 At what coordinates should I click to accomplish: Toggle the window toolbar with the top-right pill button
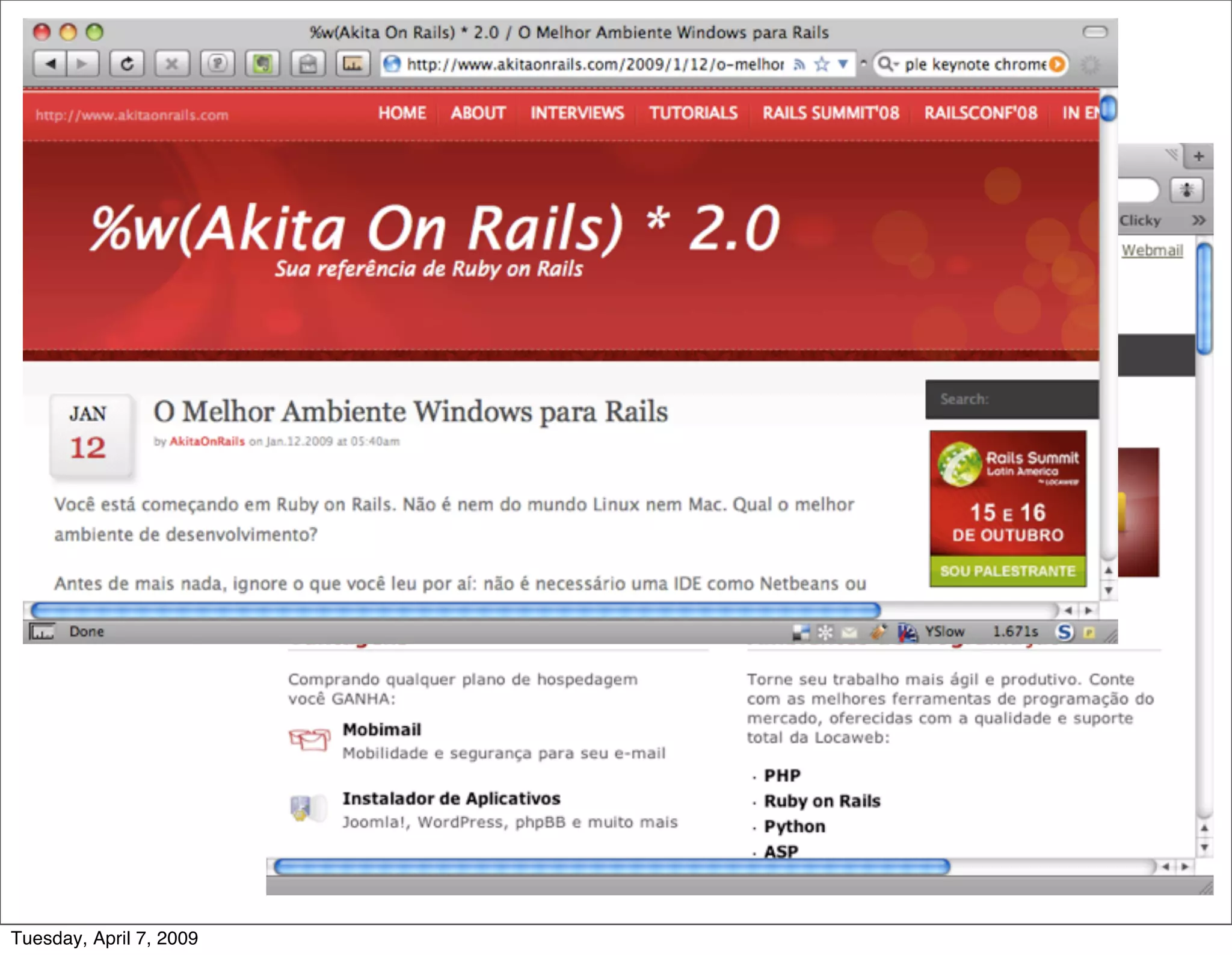tap(1094, 32)
